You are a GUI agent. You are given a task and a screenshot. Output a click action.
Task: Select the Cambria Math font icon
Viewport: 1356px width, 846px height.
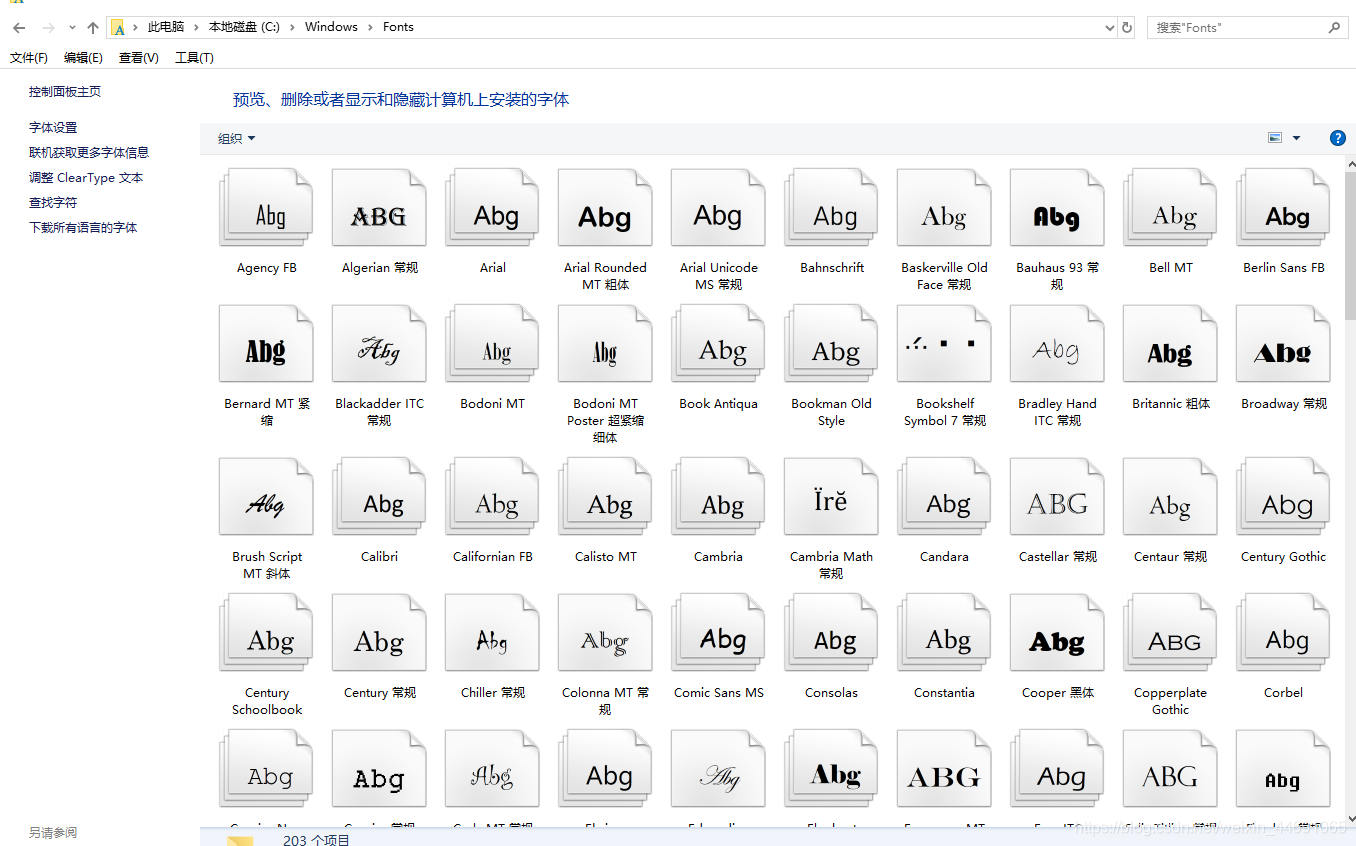tap(831, 497)
